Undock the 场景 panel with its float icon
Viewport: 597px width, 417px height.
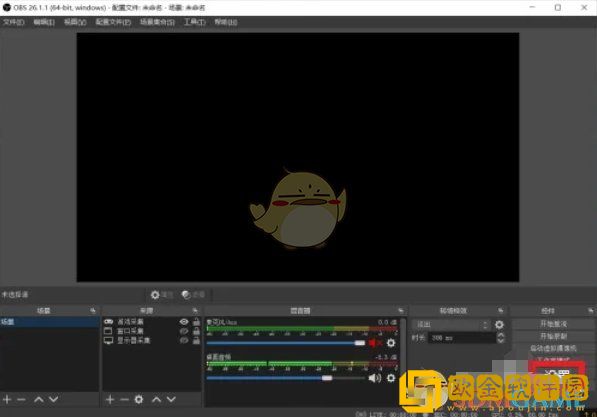[93, 311]
